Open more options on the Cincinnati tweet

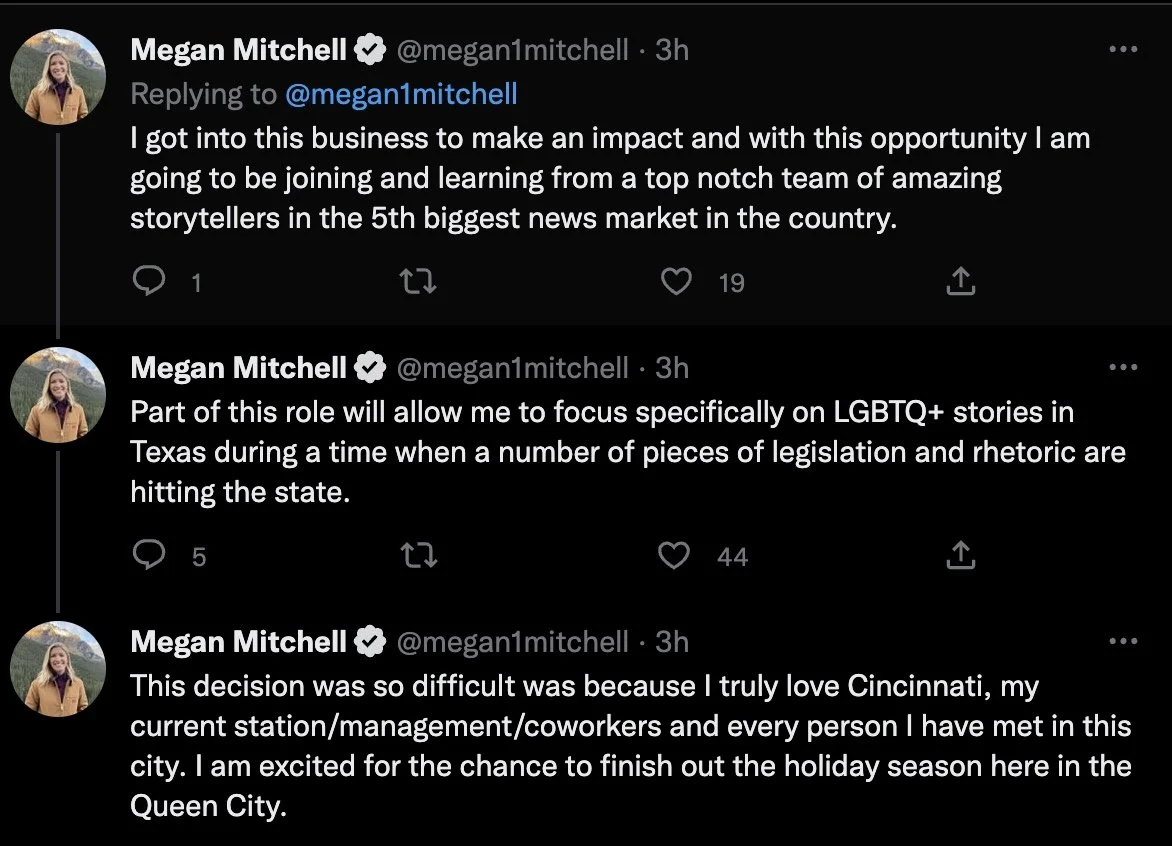pos(1124,641)
